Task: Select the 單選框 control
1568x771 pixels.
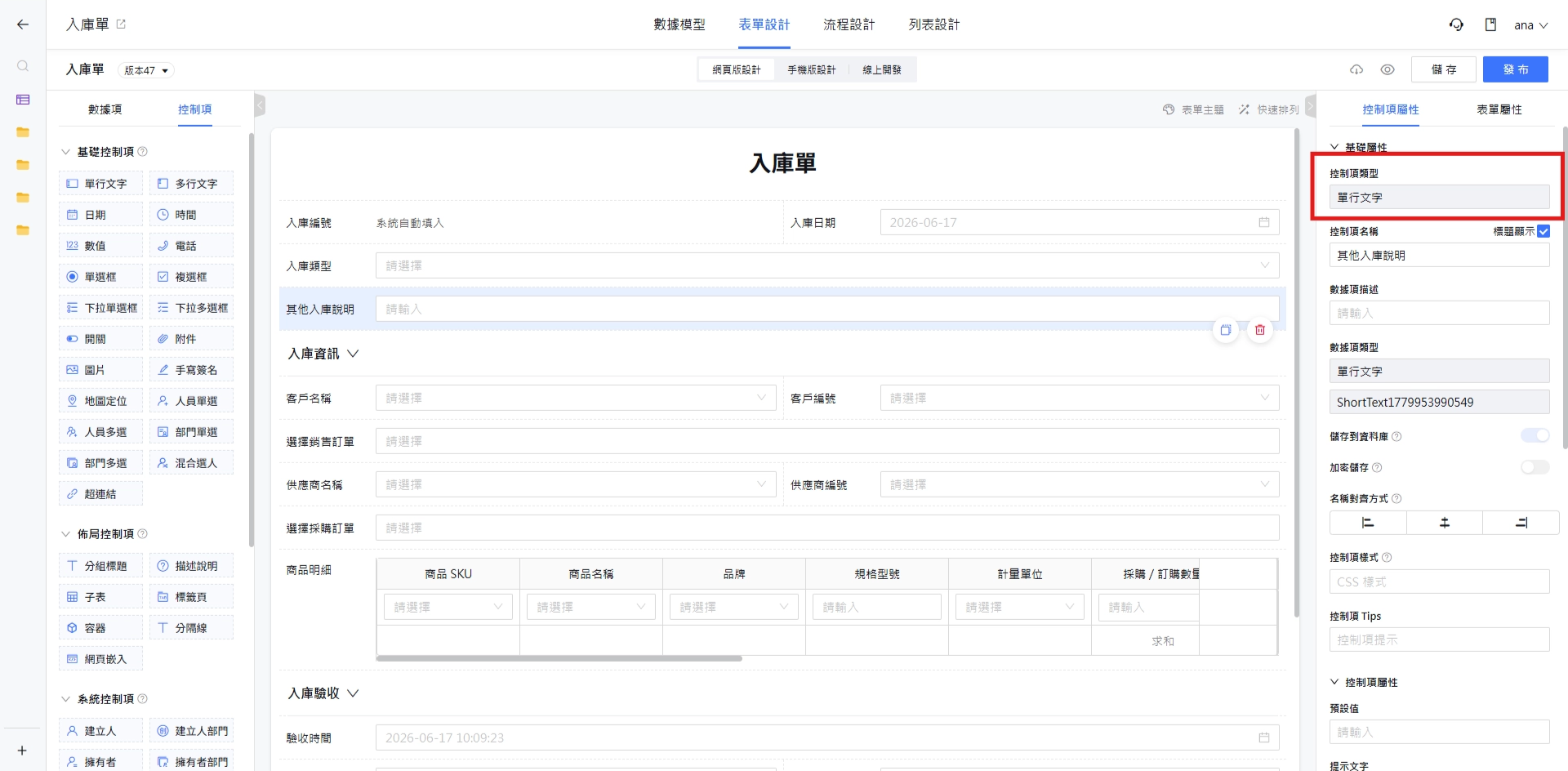Action: tap(101, 277)
